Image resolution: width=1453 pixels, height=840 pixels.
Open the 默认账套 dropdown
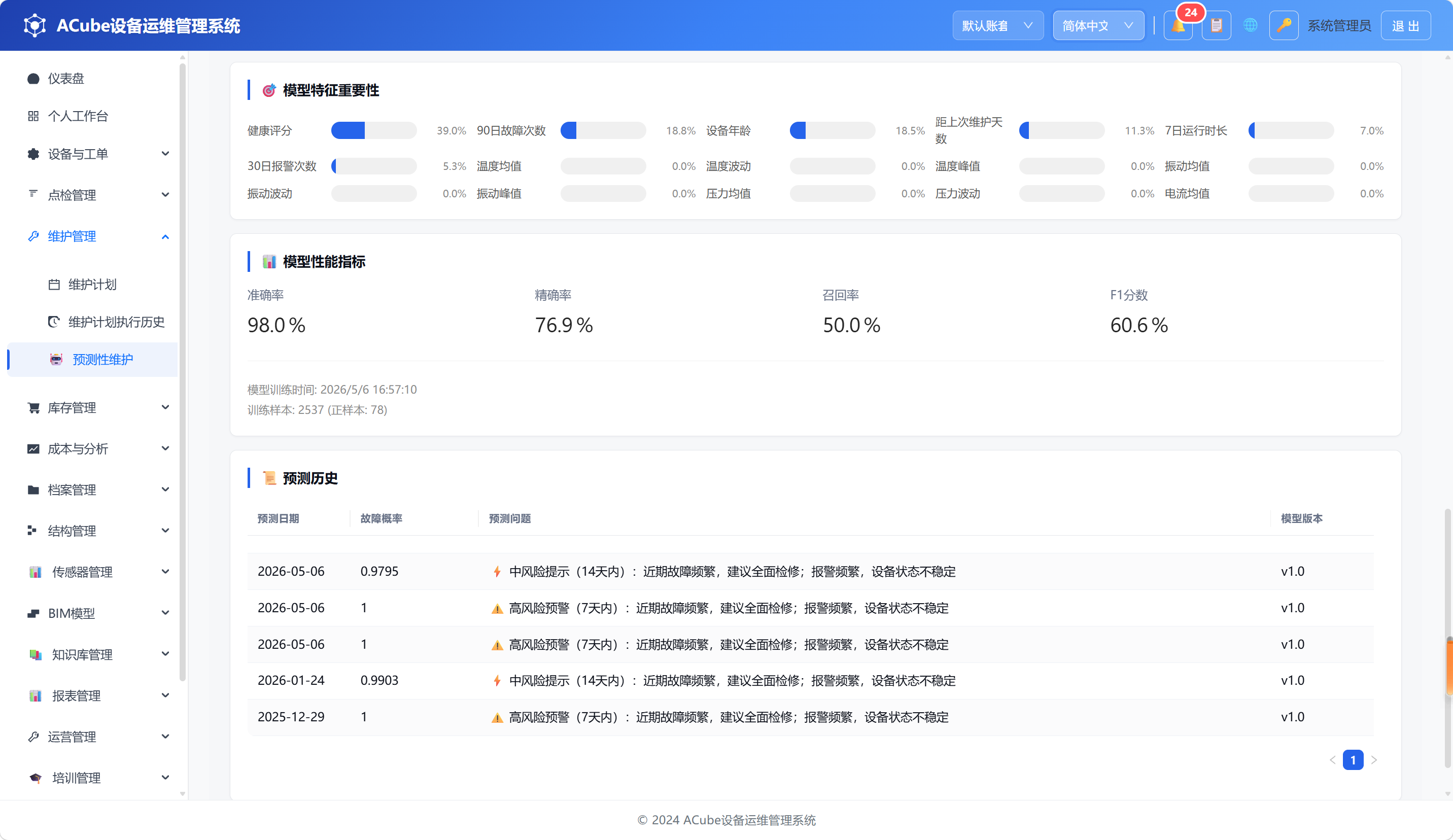[997, 26]
